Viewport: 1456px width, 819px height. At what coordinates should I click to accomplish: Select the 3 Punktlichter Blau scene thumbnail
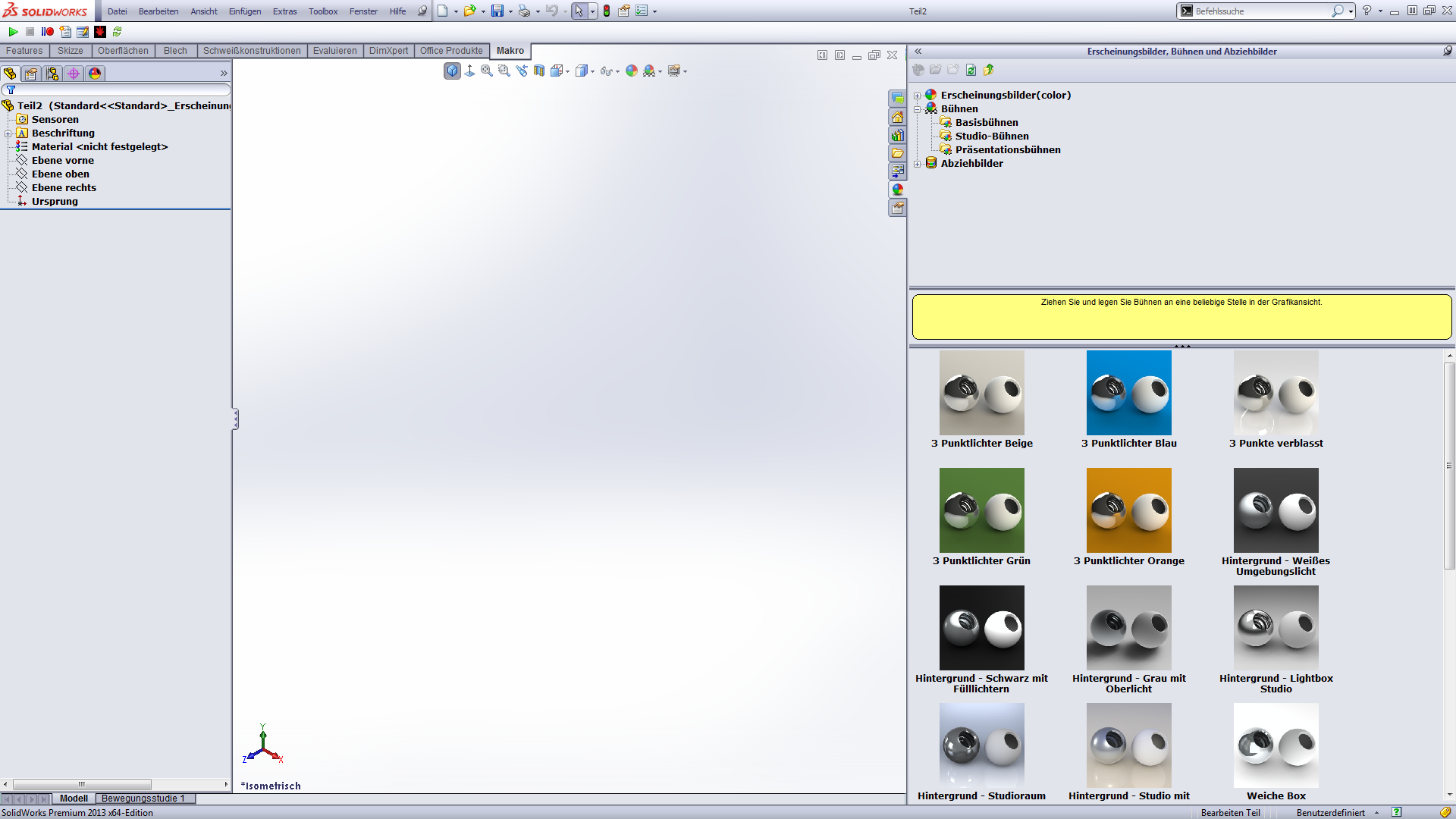(1128, 393)
